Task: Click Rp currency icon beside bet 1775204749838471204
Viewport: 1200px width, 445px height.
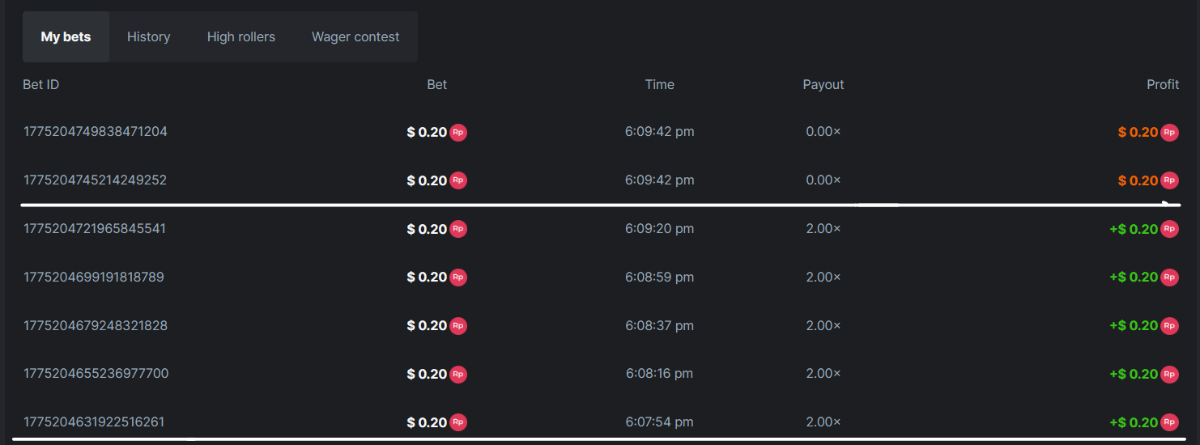Action: click(x=458, y=132)
